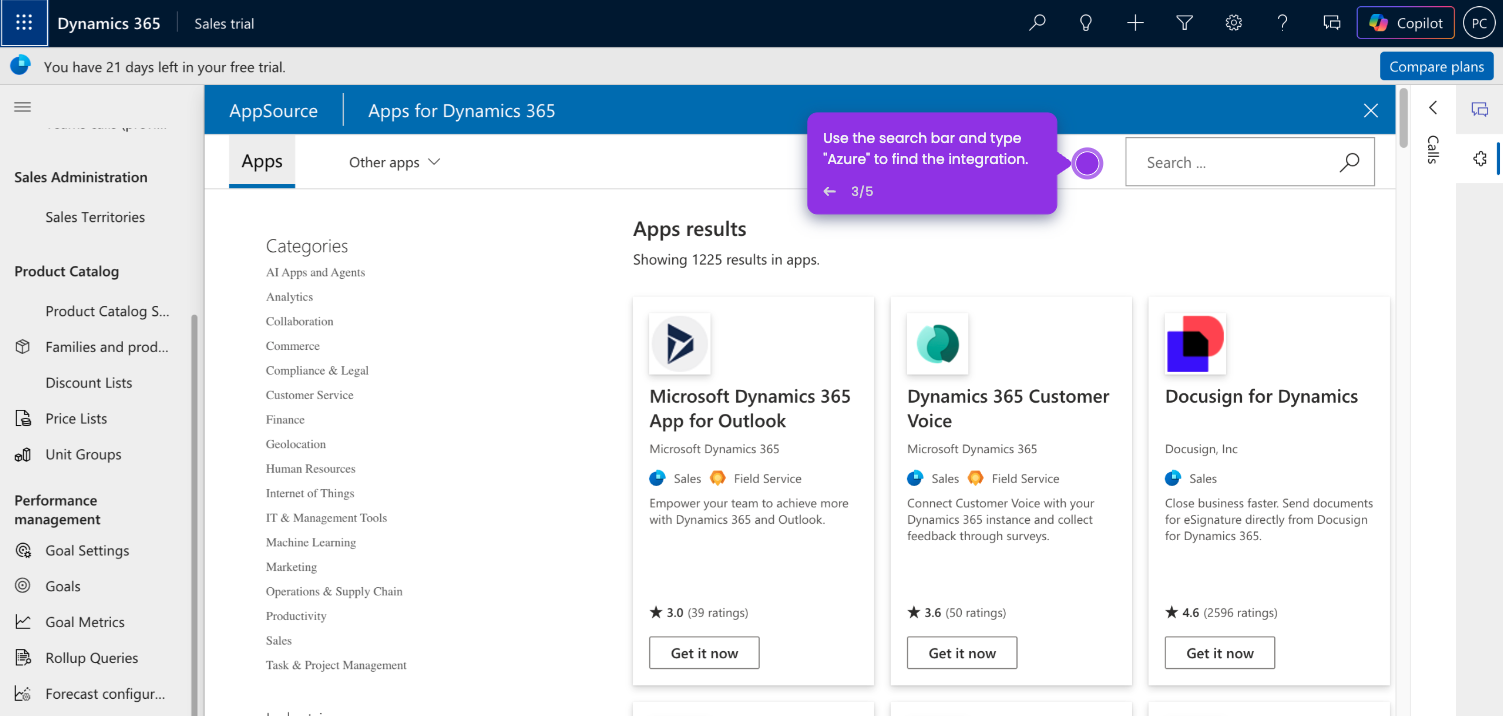Filter by Compliance & Legal category

(317, 370)
